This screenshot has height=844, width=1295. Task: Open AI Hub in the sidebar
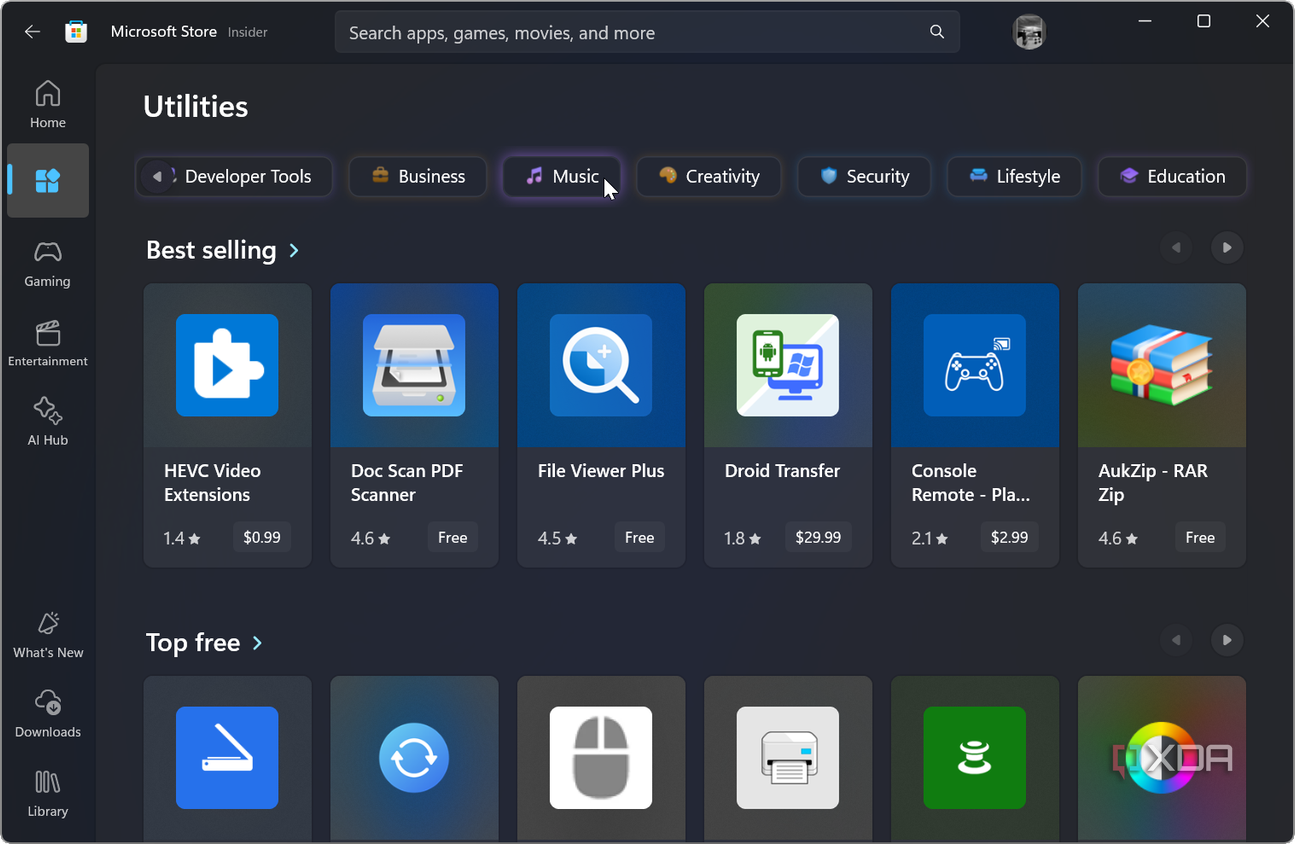click(x=48, y=421)
